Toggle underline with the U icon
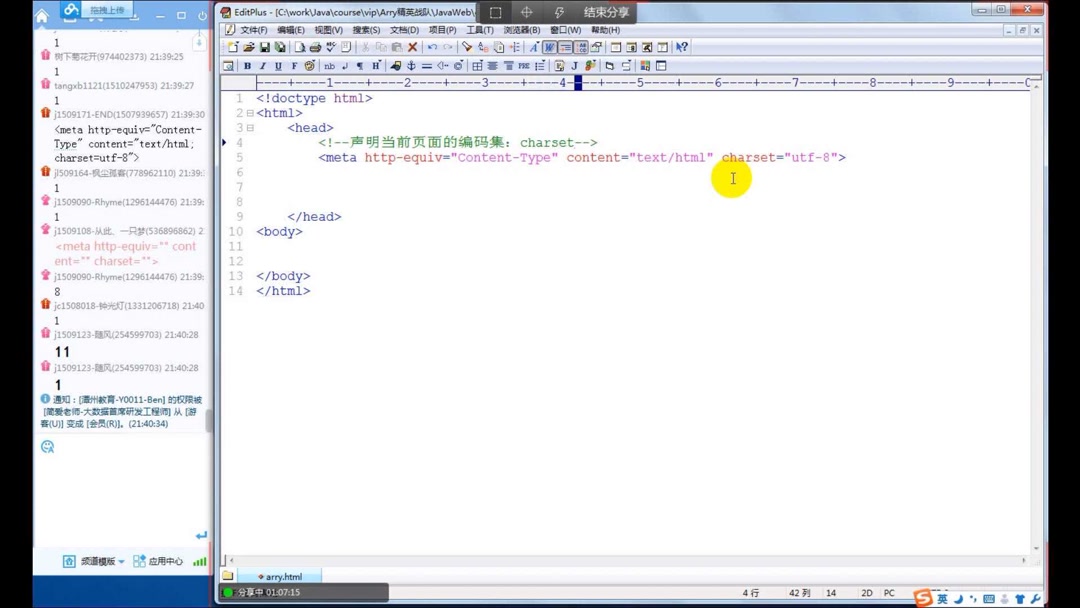Screen dimensions: 1080x608 277,65
